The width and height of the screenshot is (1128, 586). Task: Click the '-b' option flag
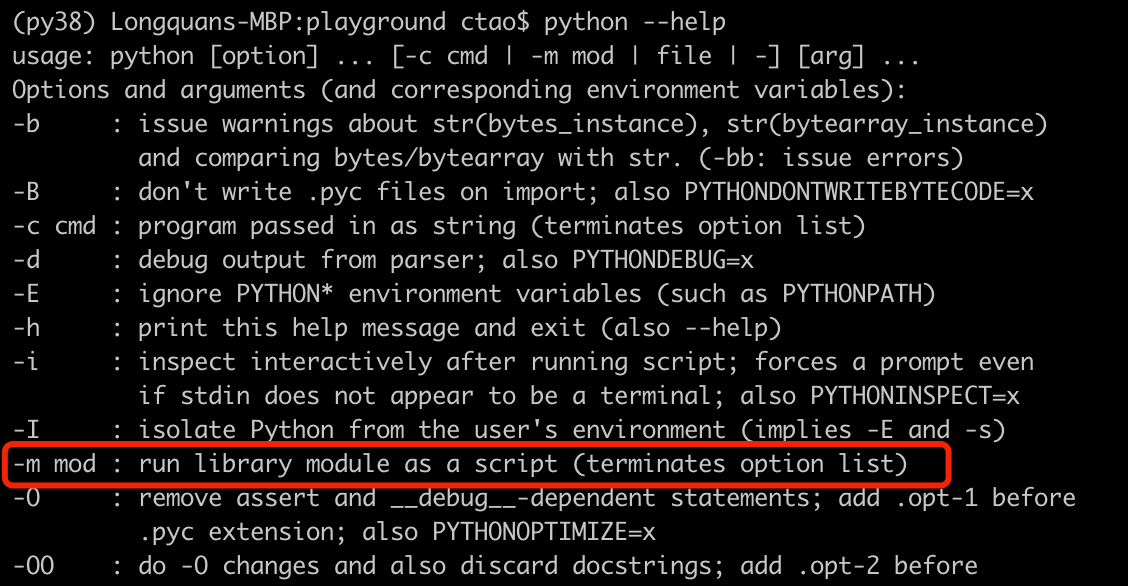[x=27, y=124]
